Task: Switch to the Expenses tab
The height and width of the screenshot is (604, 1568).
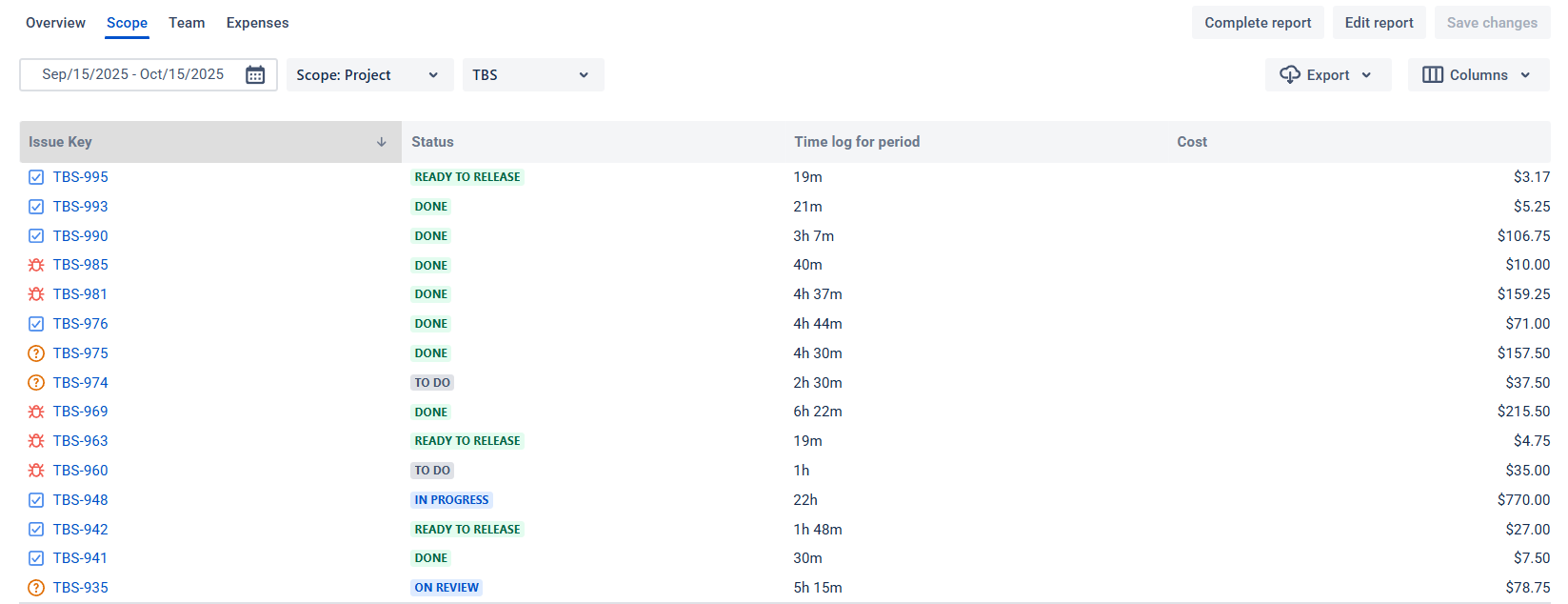Action: [257, 23]
